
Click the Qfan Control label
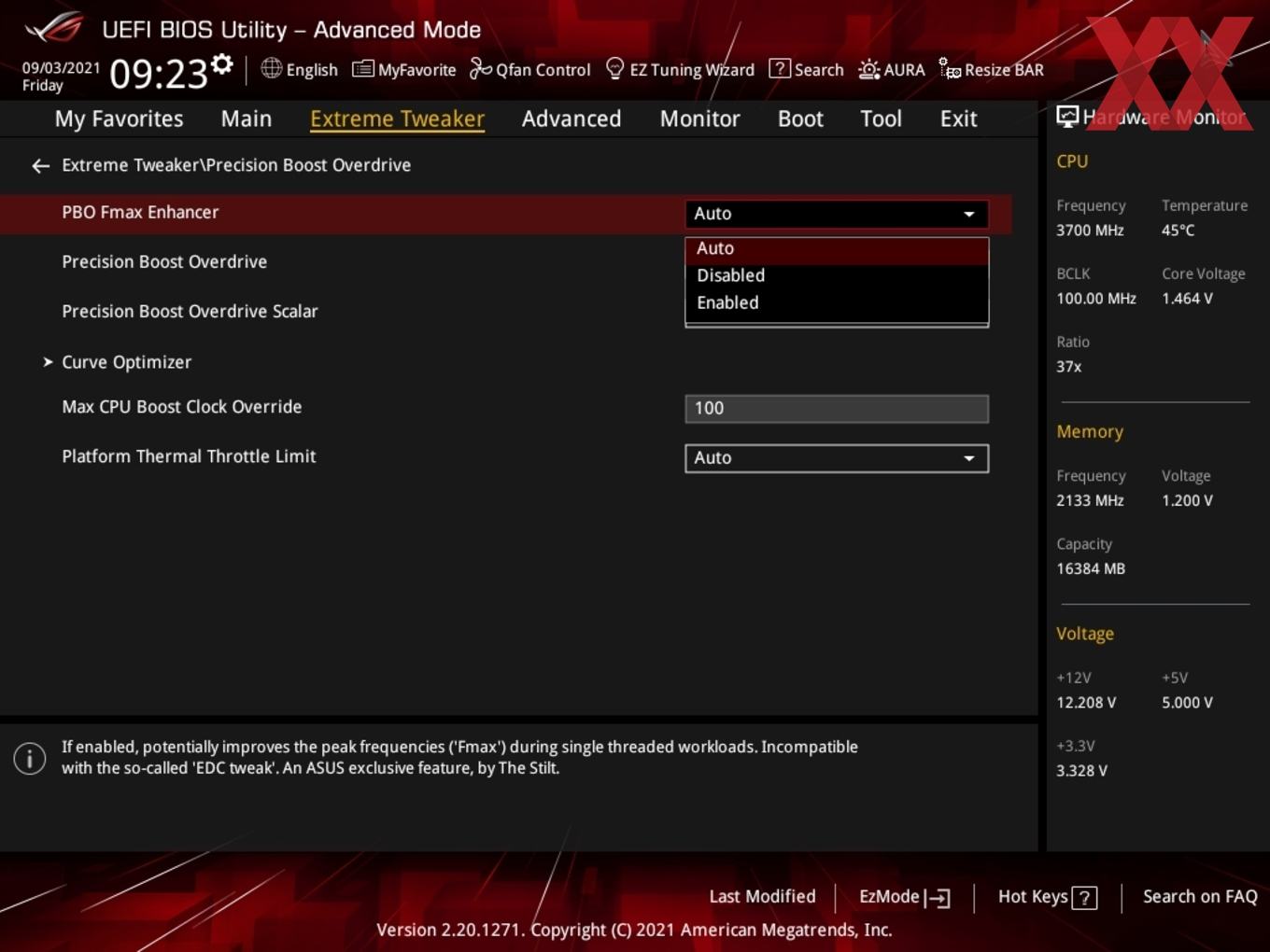click(x=543, y=70)
